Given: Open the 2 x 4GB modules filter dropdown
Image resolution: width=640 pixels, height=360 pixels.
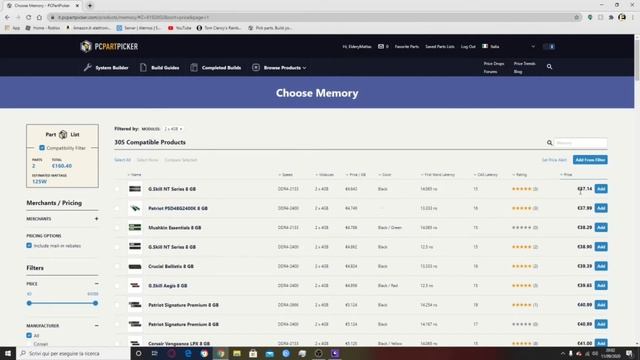Looking at the screenshot, I should (x=173, y=129).
